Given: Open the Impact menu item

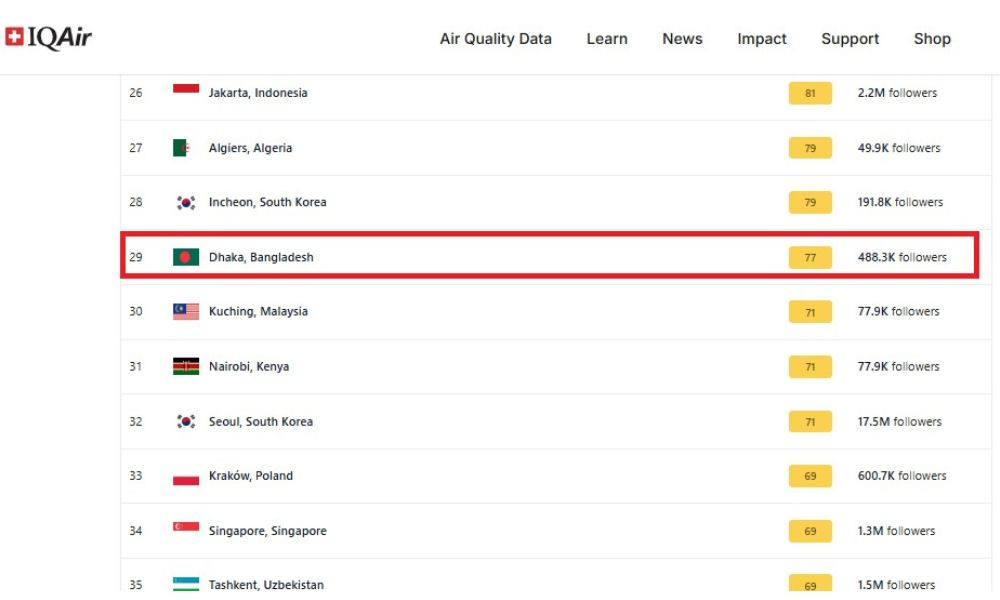Looking at the screenshot, I should (x=761, y=39).
